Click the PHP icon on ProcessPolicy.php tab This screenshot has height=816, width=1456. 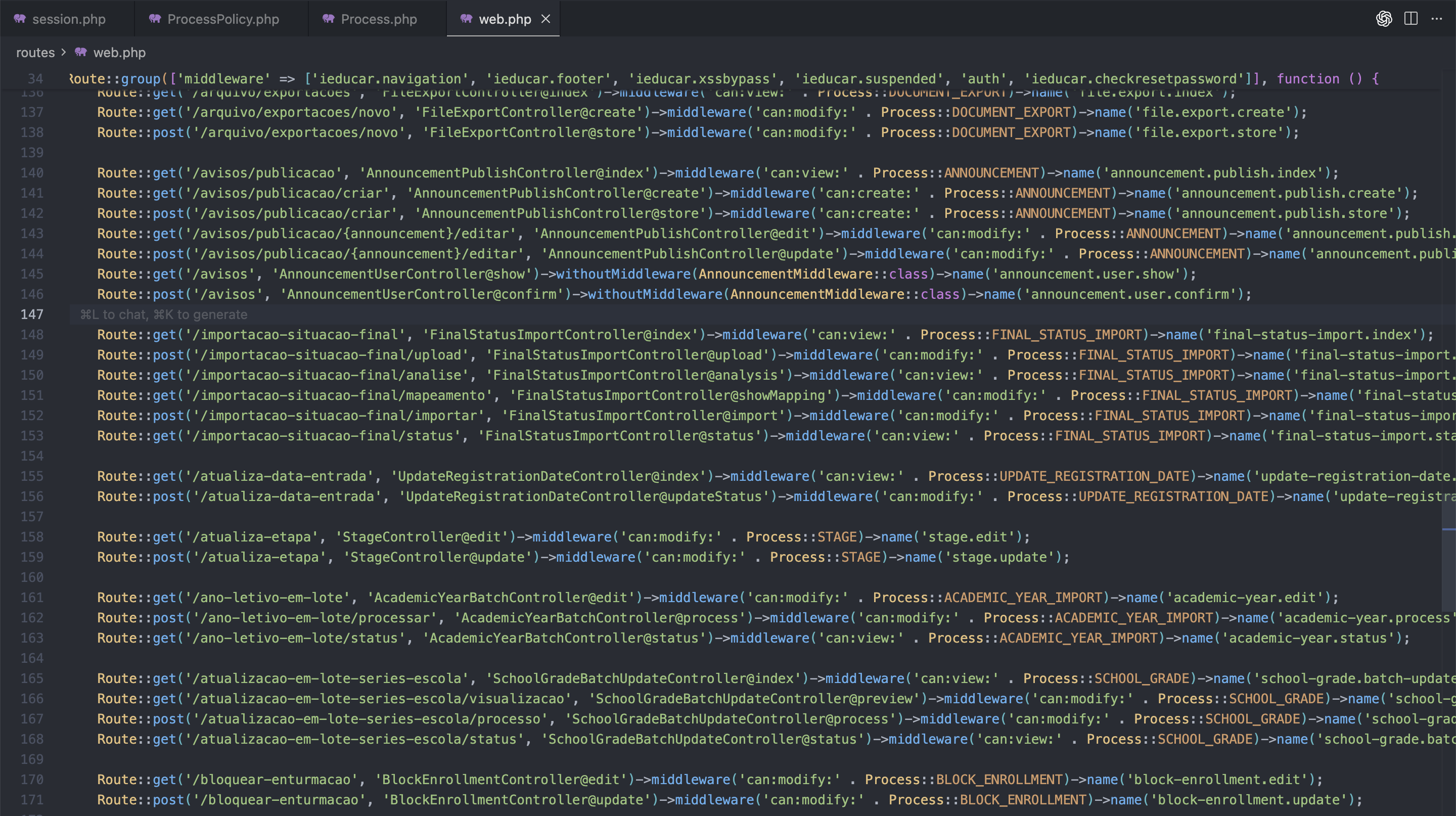coord(155,19)
